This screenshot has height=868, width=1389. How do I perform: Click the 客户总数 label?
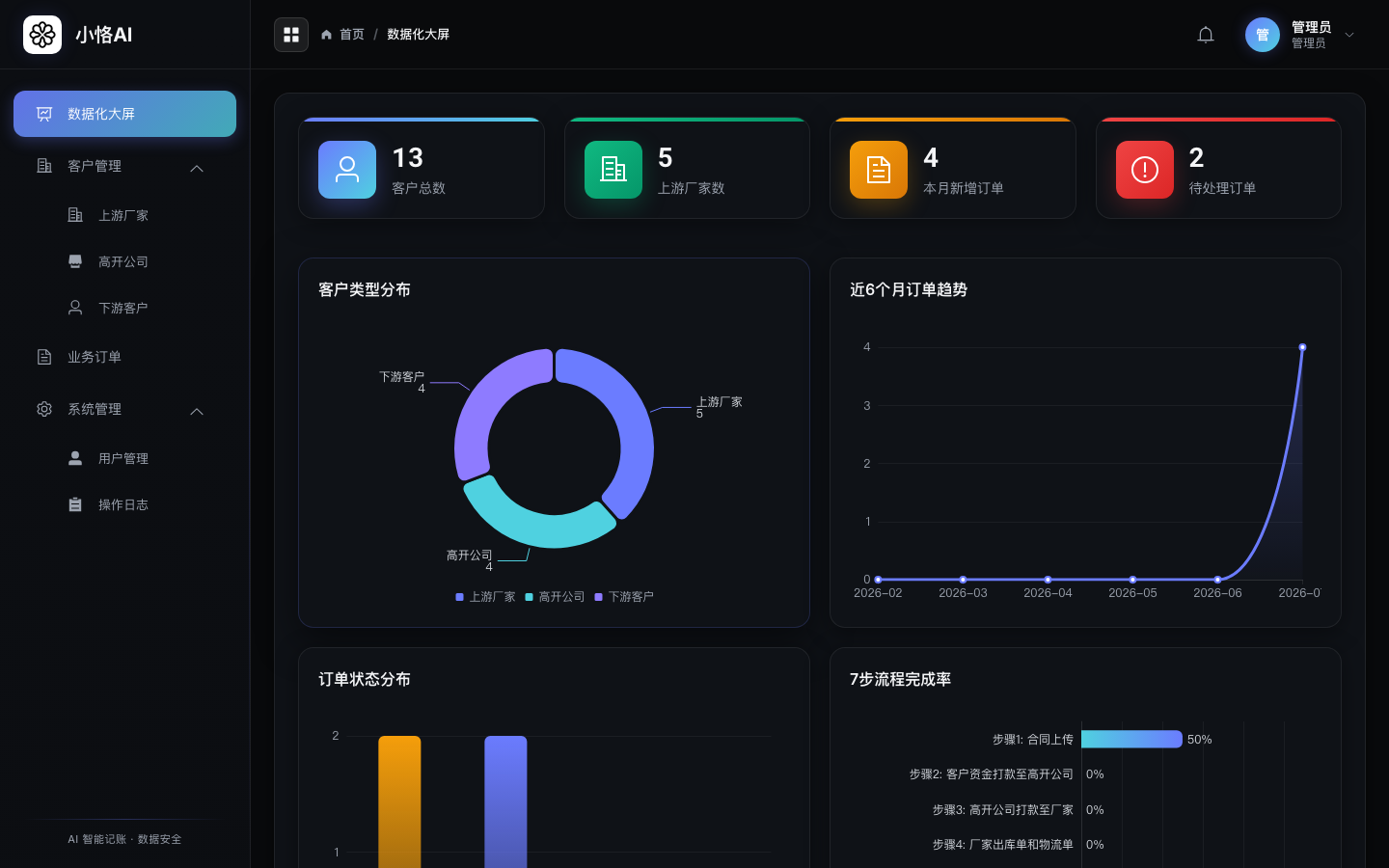(x=419, y=188)
